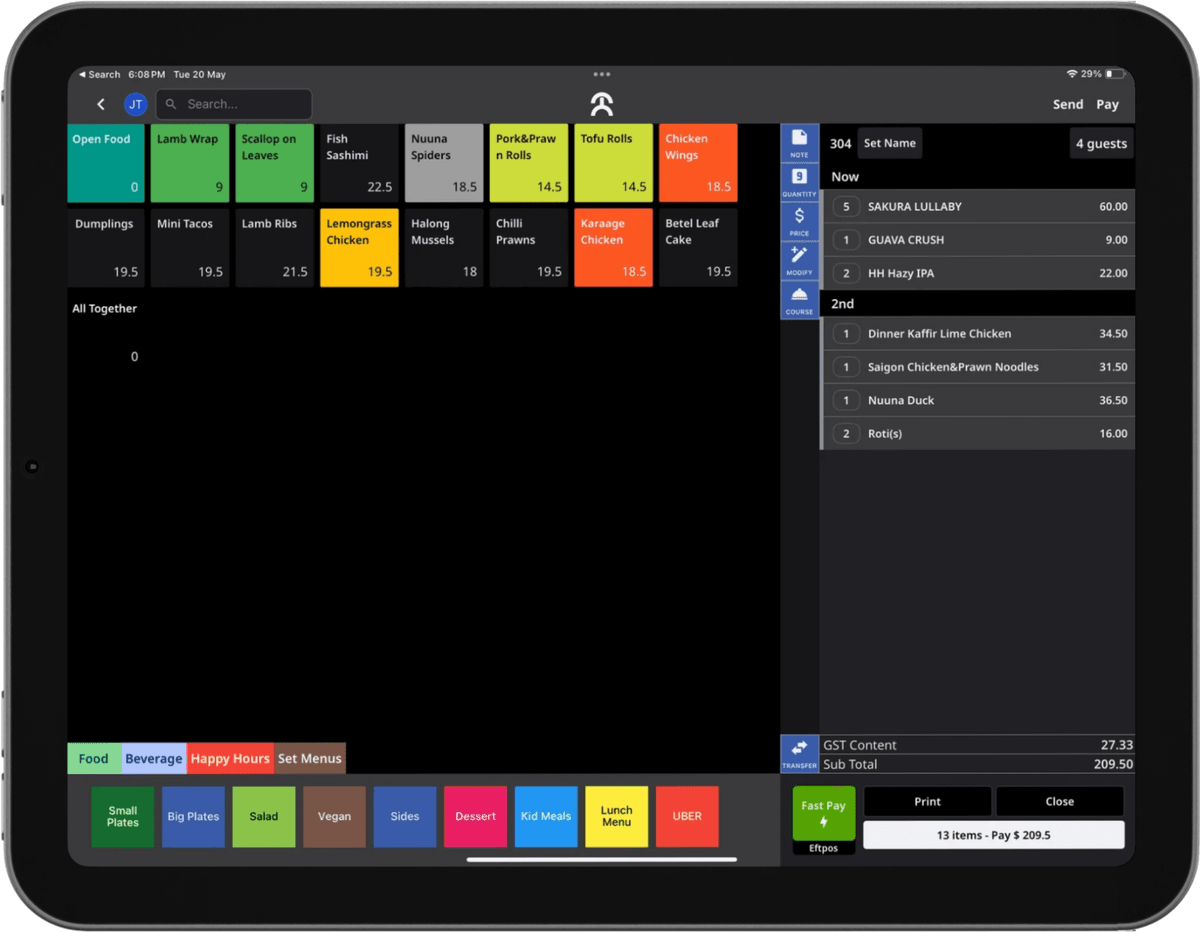Screen dimensions: 1200x932
Task: Tap the back arrow icon
Action: tap(101, 104)
